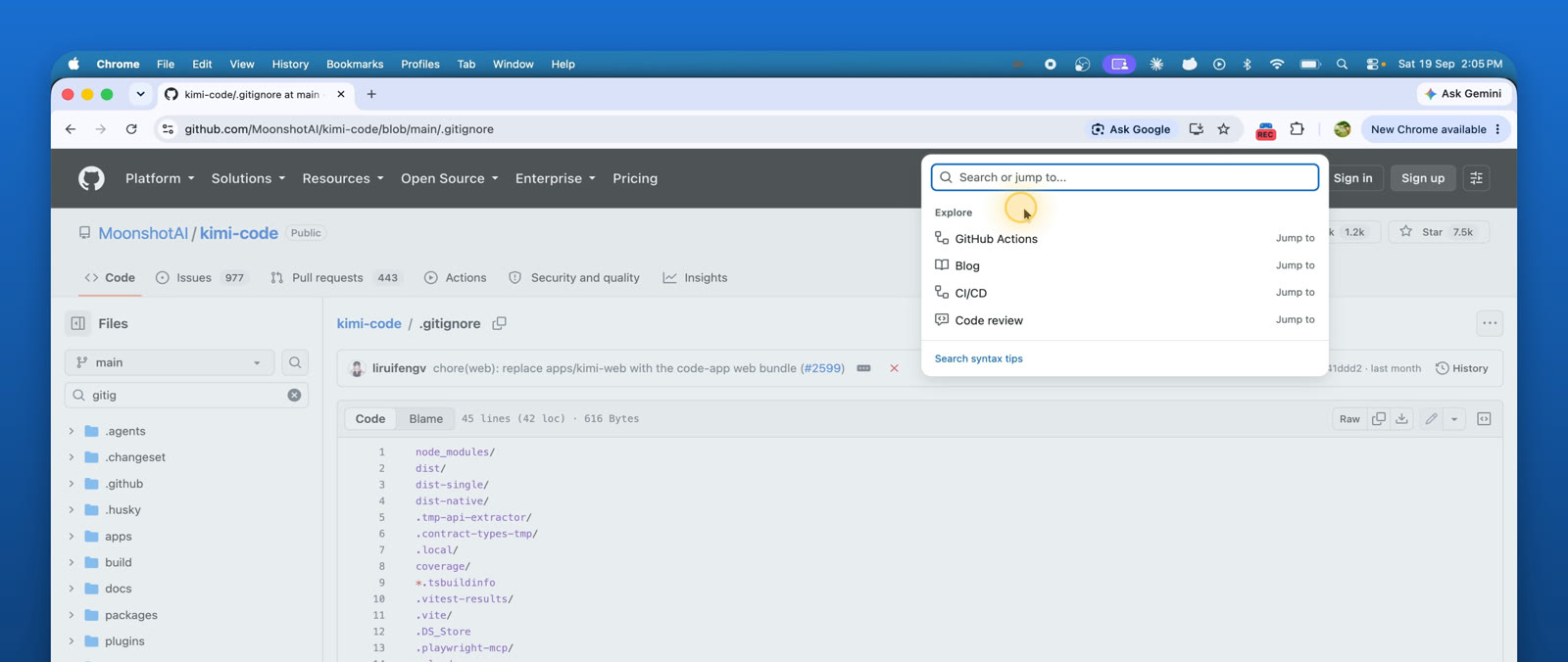Expand the .github folder
Viewport: 1568px width, 662px height.
tap(72, 484)
